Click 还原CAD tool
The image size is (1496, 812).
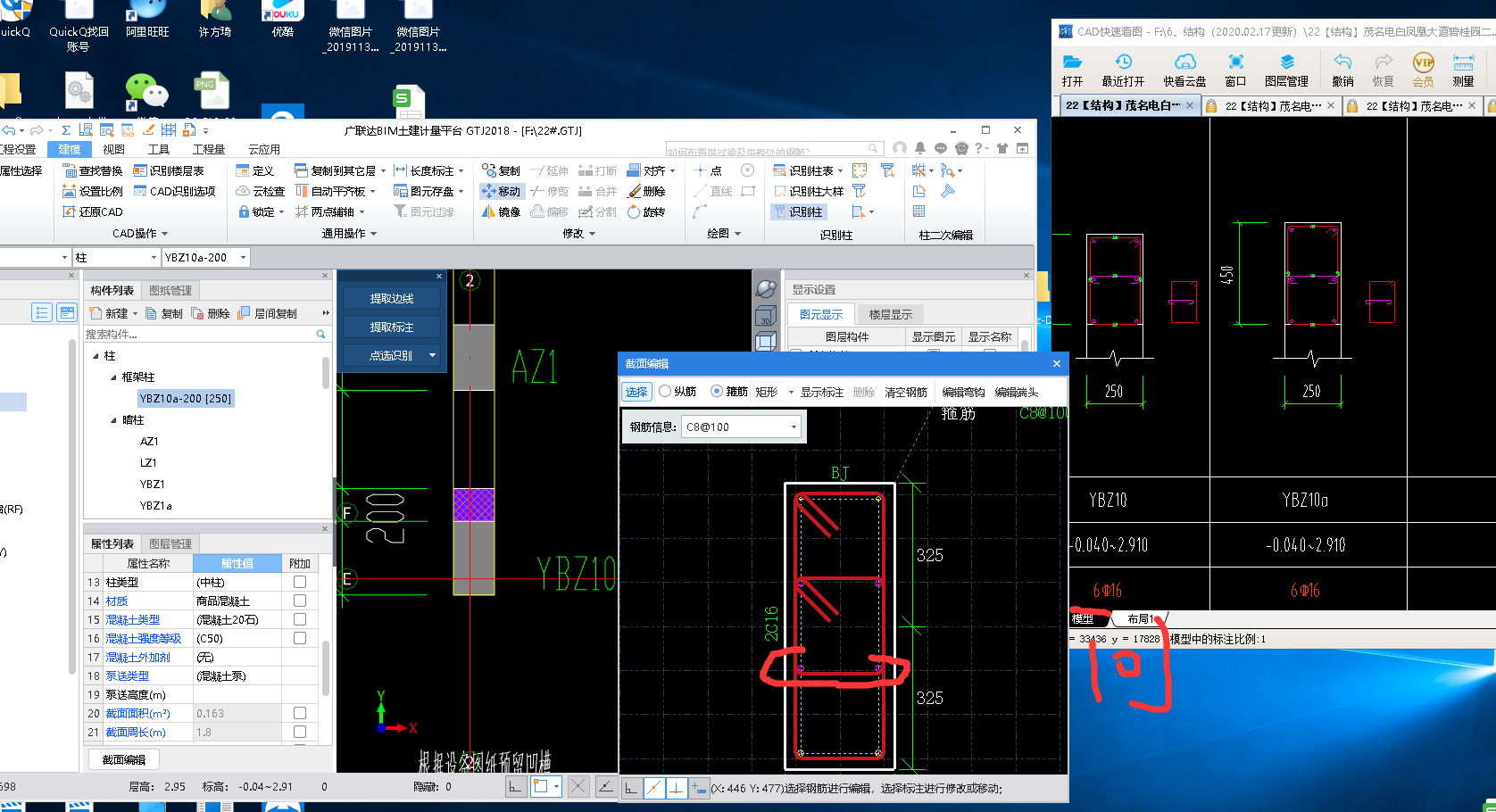tap(93, 211)
